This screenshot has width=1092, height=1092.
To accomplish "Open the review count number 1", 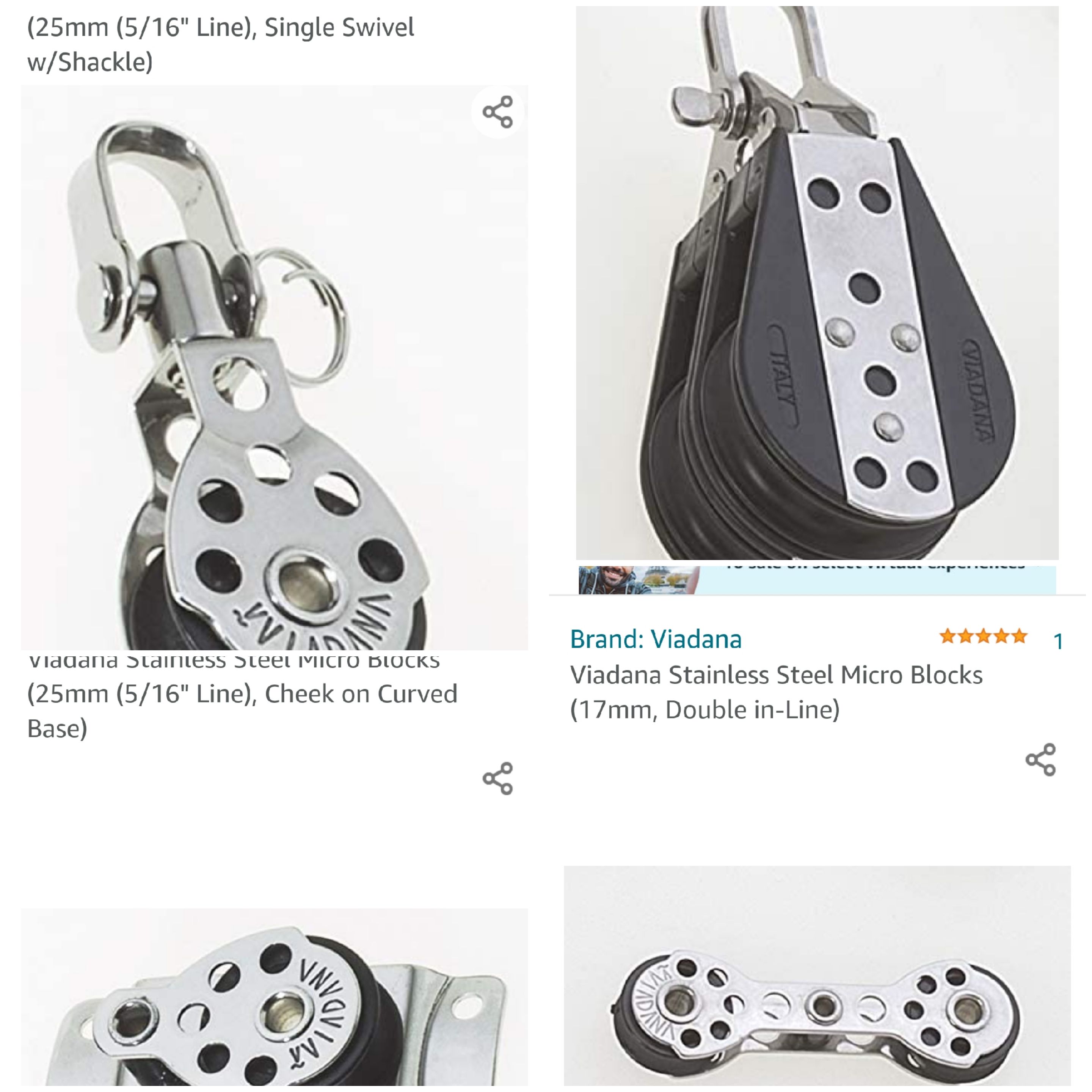I will [1058, 642].
